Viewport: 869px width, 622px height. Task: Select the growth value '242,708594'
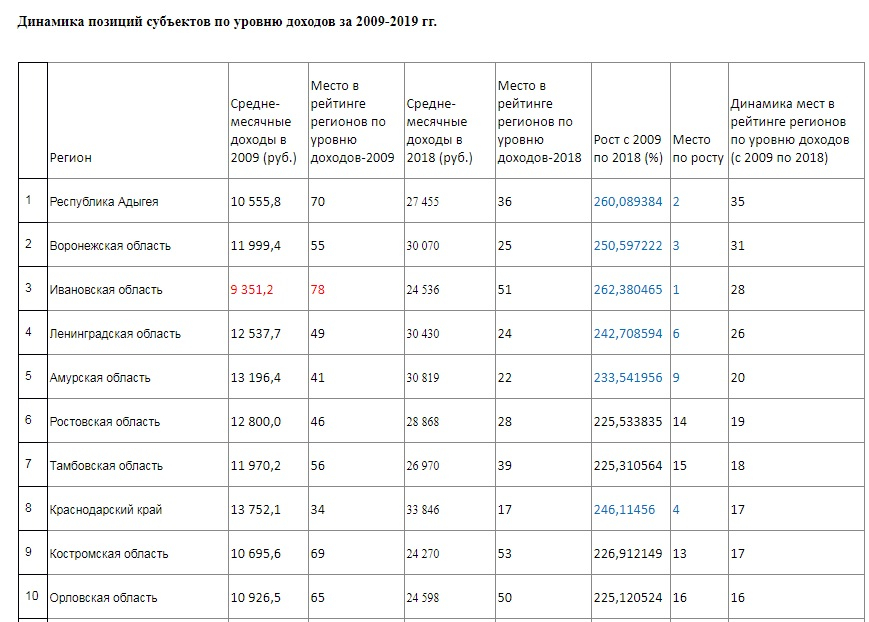pyautogui.click(x=628, y=334)
